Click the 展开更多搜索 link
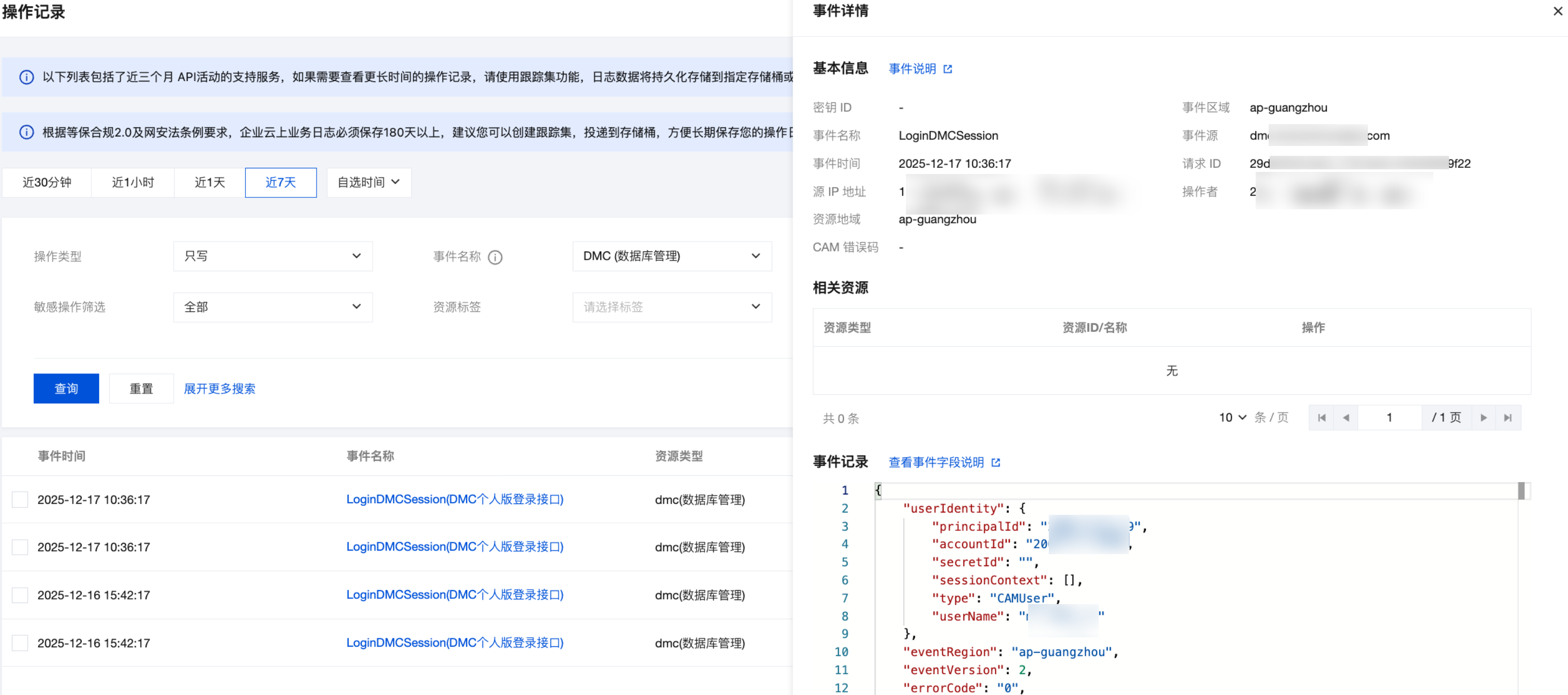Viewport: 1568px width, 695px height. (219, 388)
